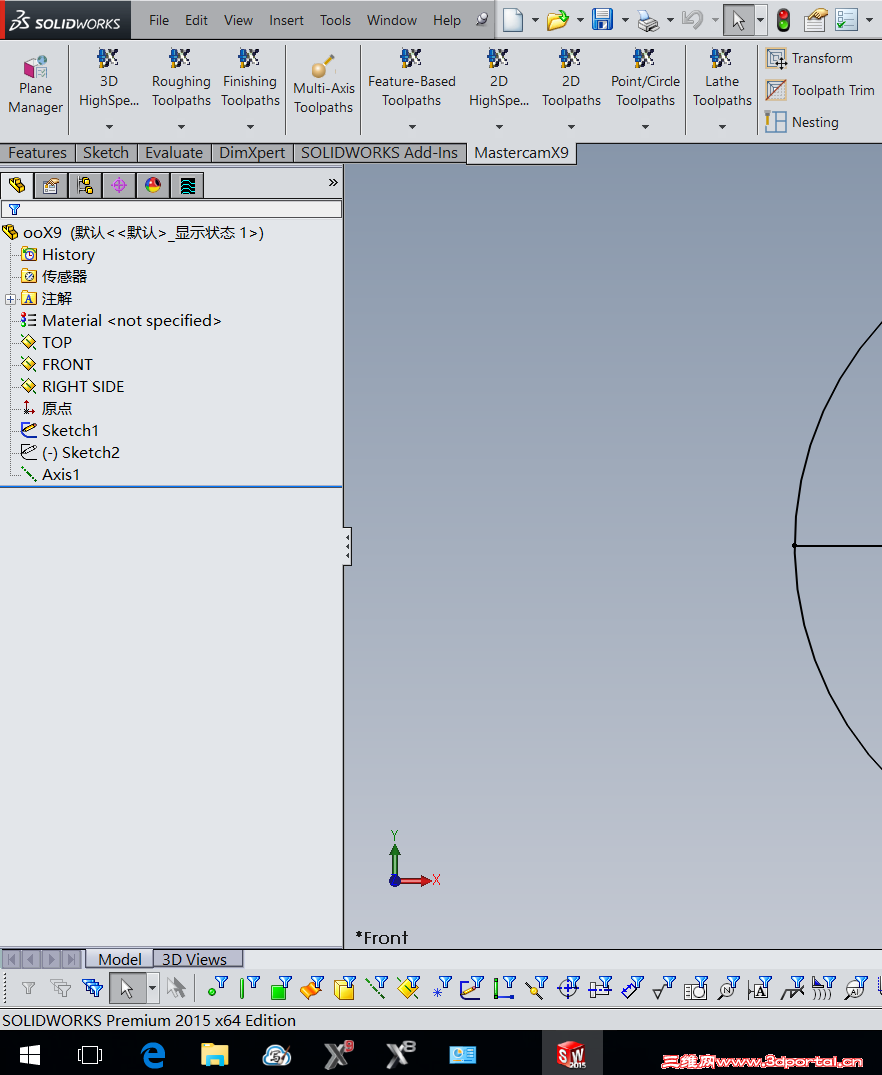Switch to the Features tab
The width and height of the screenshot is (882, 1075).
(37, 153)
